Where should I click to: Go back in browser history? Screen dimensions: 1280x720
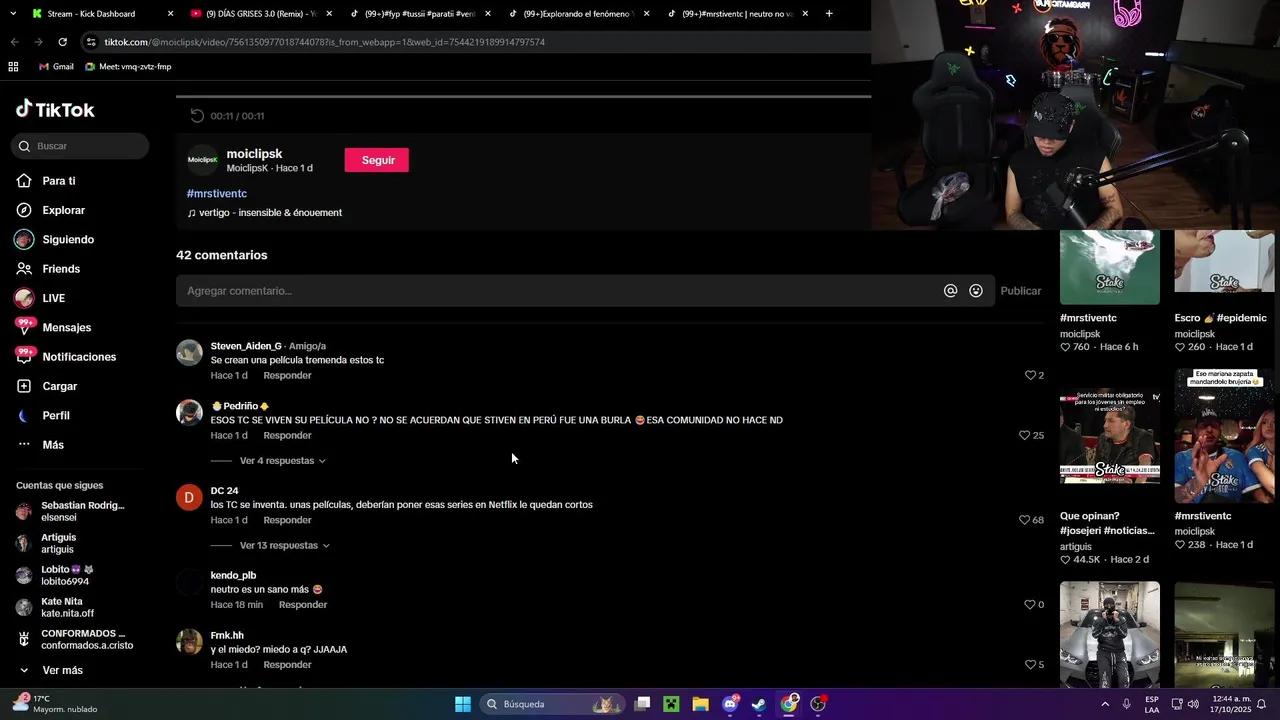click(14, 42)
